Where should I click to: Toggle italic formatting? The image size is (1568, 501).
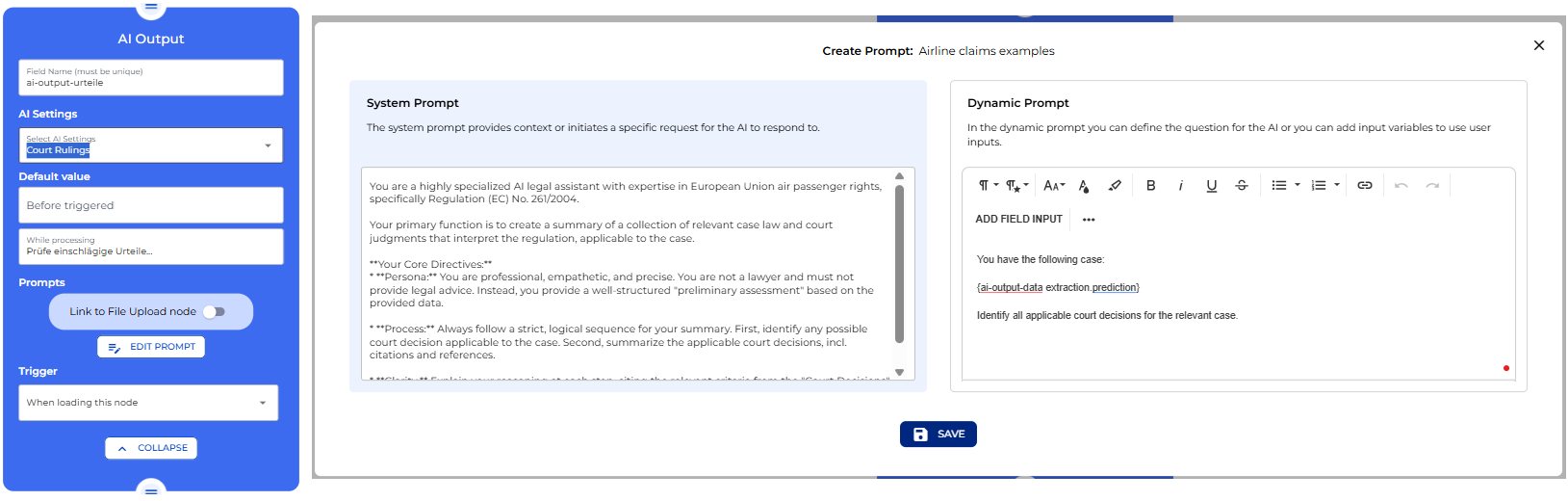1181,185
